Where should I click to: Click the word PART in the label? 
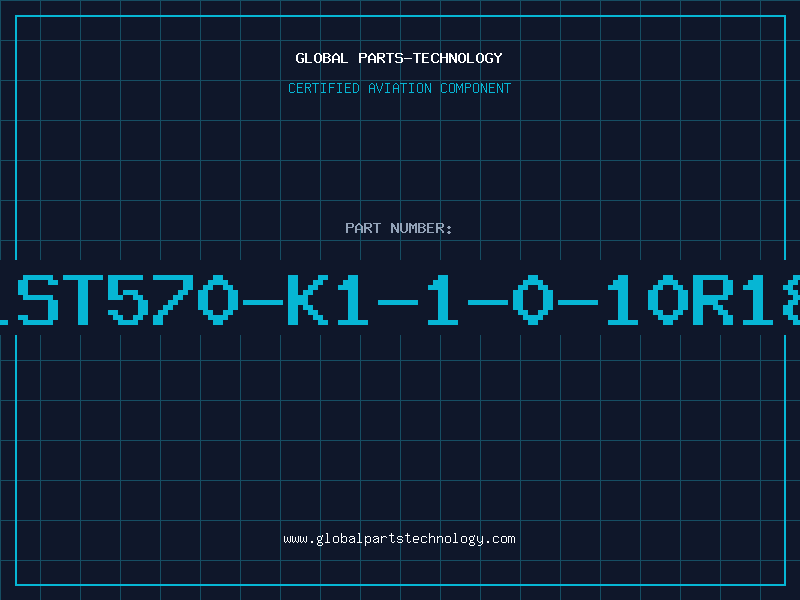tap(363, 228)
